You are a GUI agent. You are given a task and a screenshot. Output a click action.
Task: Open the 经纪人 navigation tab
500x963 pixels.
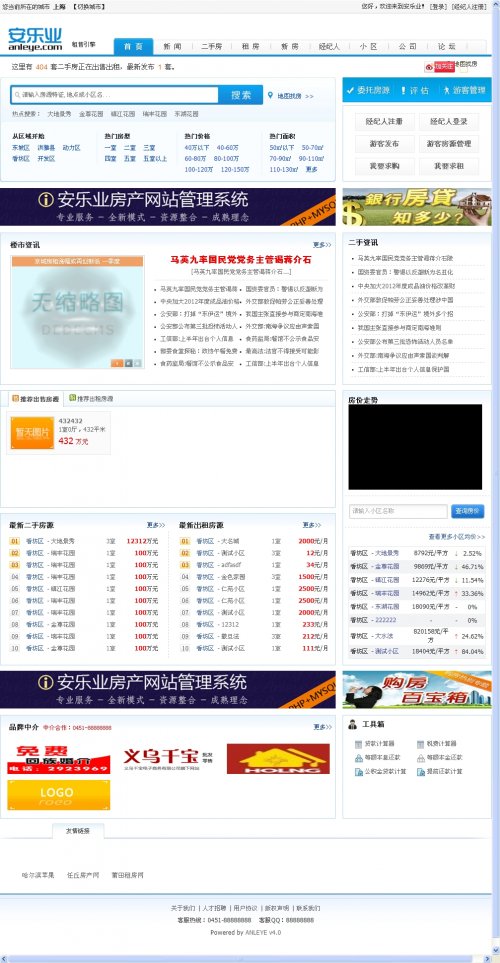[x=329, y=47]
